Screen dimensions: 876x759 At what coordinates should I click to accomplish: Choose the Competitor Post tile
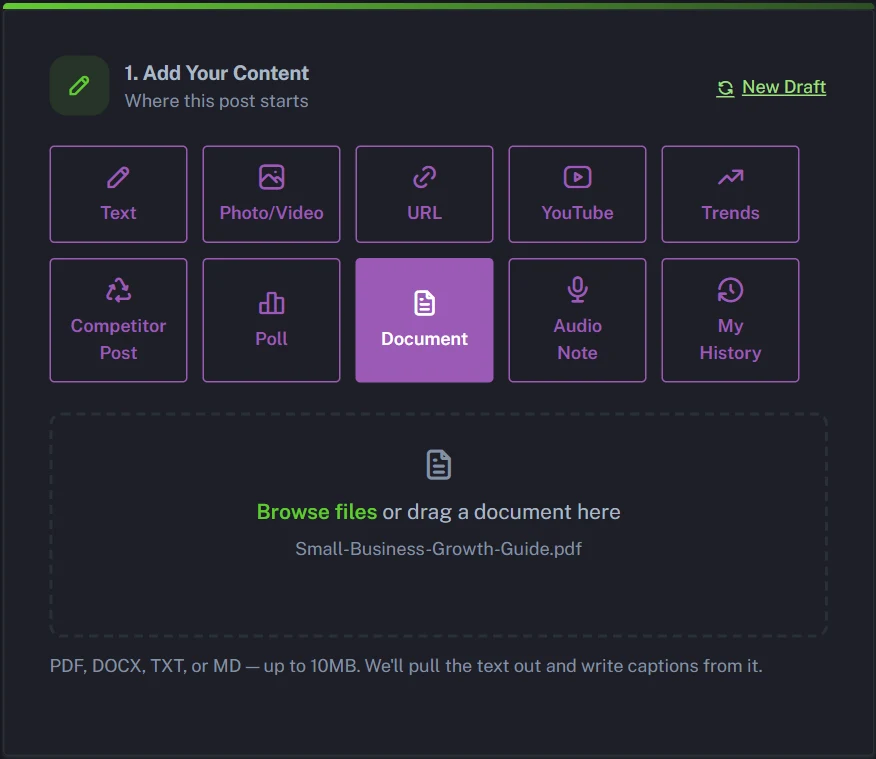click(118, 320)
